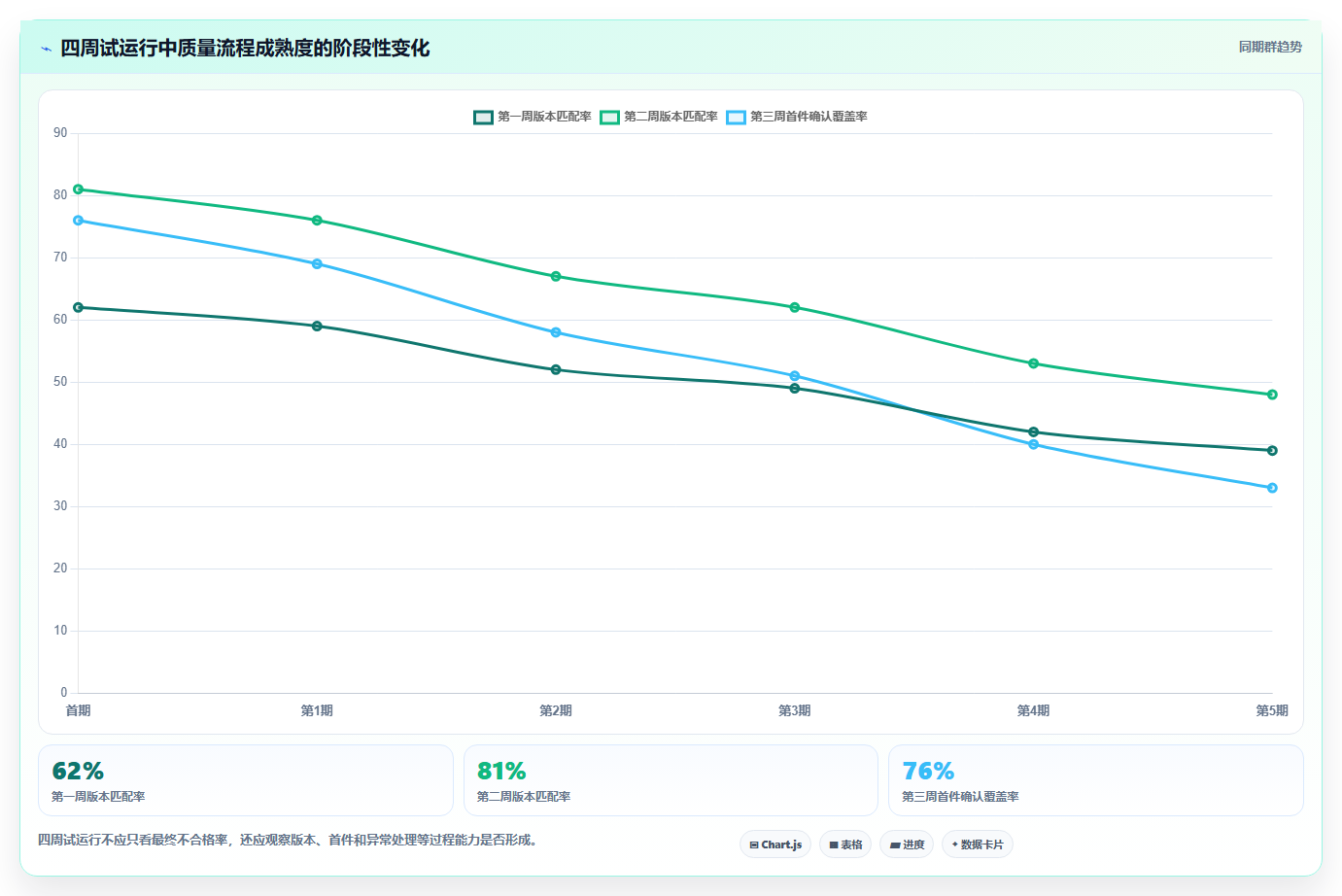This screenshot has width=1342, height=896.
Task: Click the 同期群趋势 label in header
Action: [x=1270, y=47]
